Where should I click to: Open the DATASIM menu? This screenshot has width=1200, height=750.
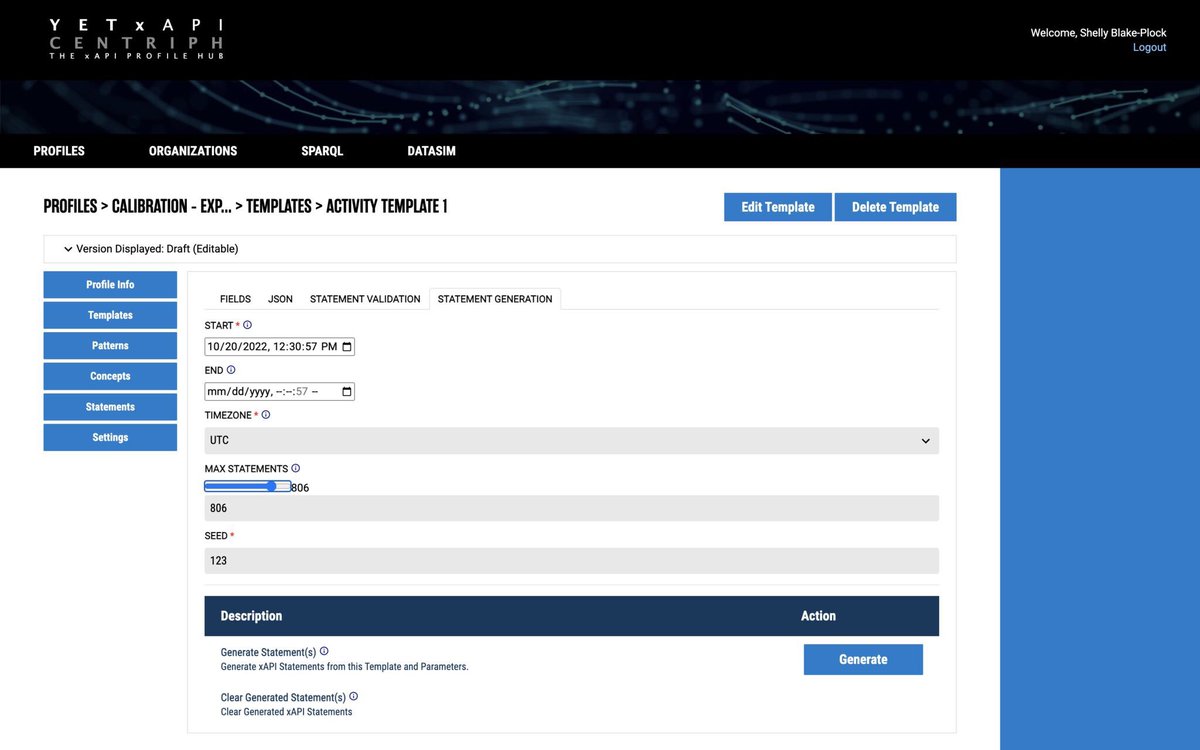point(432,151)
